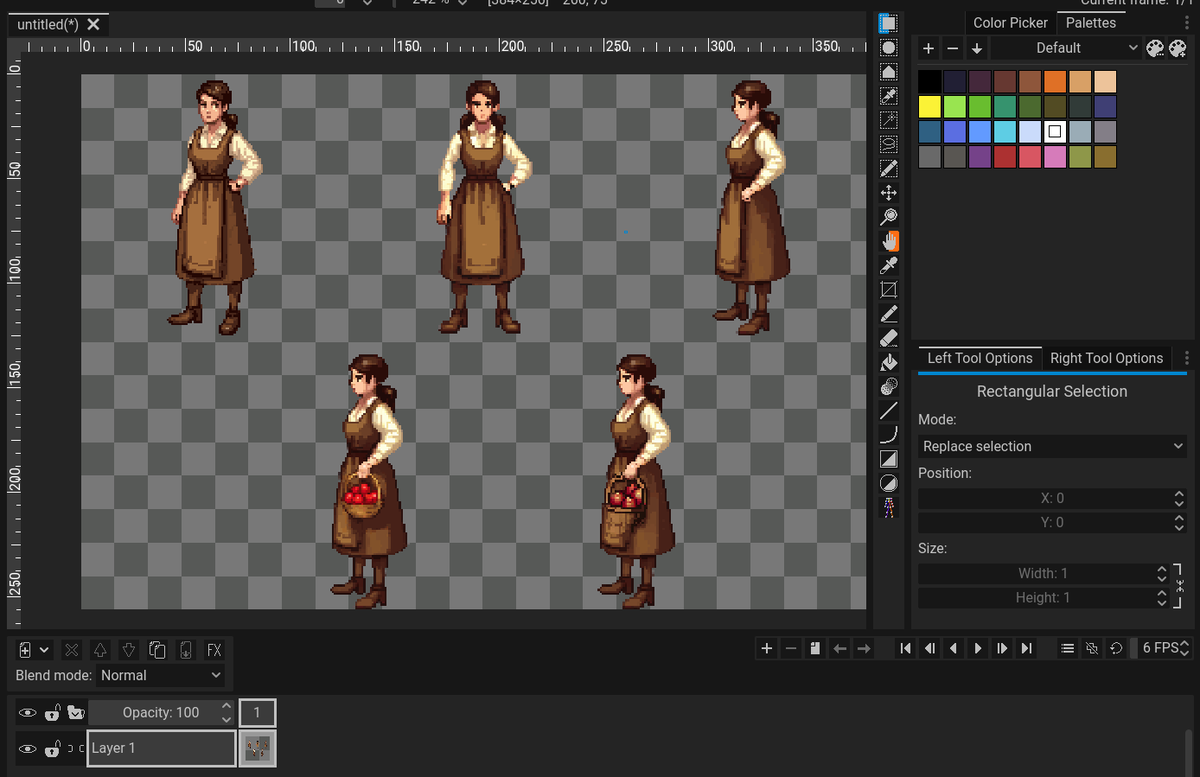Pick the yellow palette swatch

tap(930, 106)
